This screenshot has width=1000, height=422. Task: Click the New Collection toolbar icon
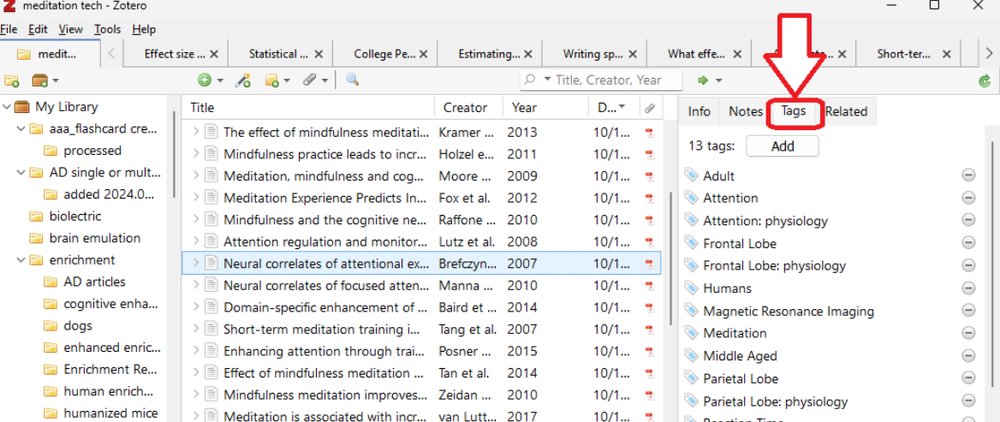pos(11,80)
